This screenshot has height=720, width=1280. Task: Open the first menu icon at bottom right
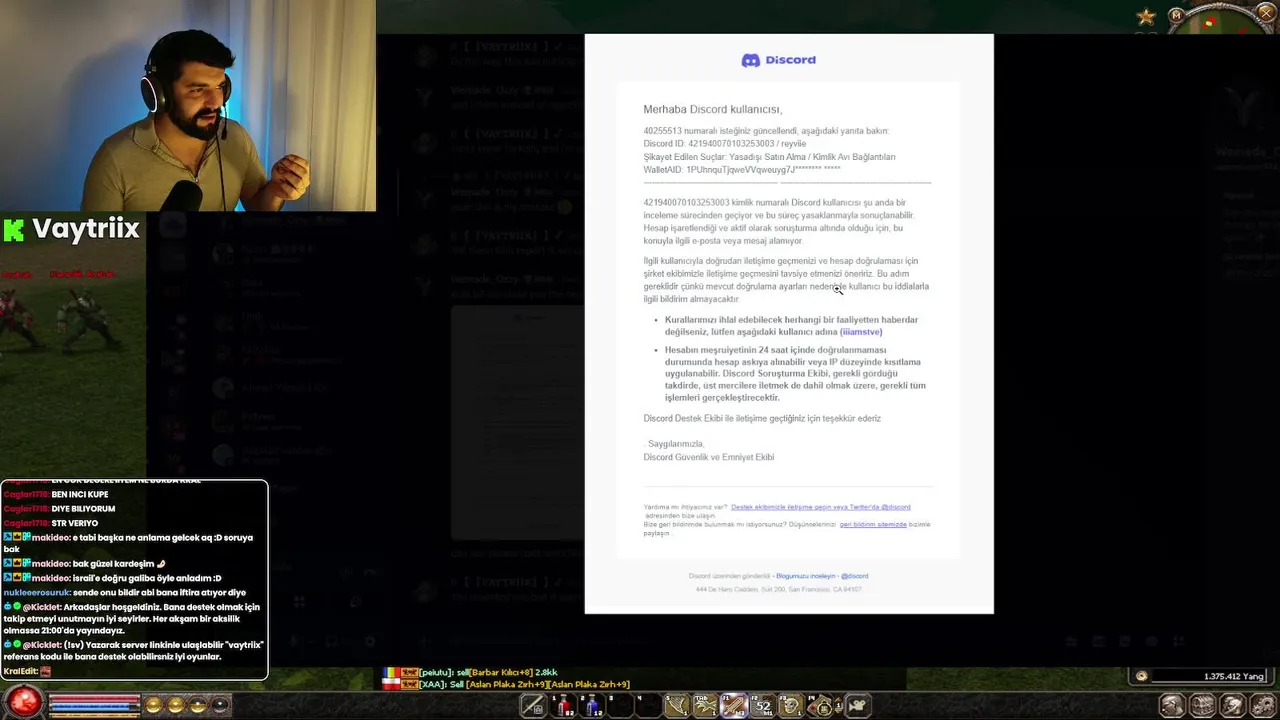1172,705
